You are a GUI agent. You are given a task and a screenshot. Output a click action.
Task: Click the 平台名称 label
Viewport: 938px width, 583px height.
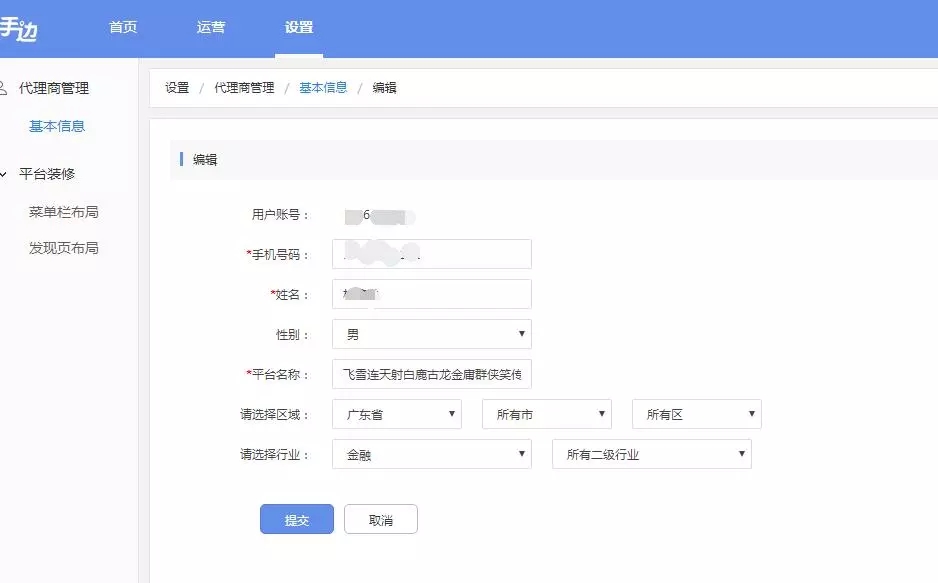click(x=277, y=374)
